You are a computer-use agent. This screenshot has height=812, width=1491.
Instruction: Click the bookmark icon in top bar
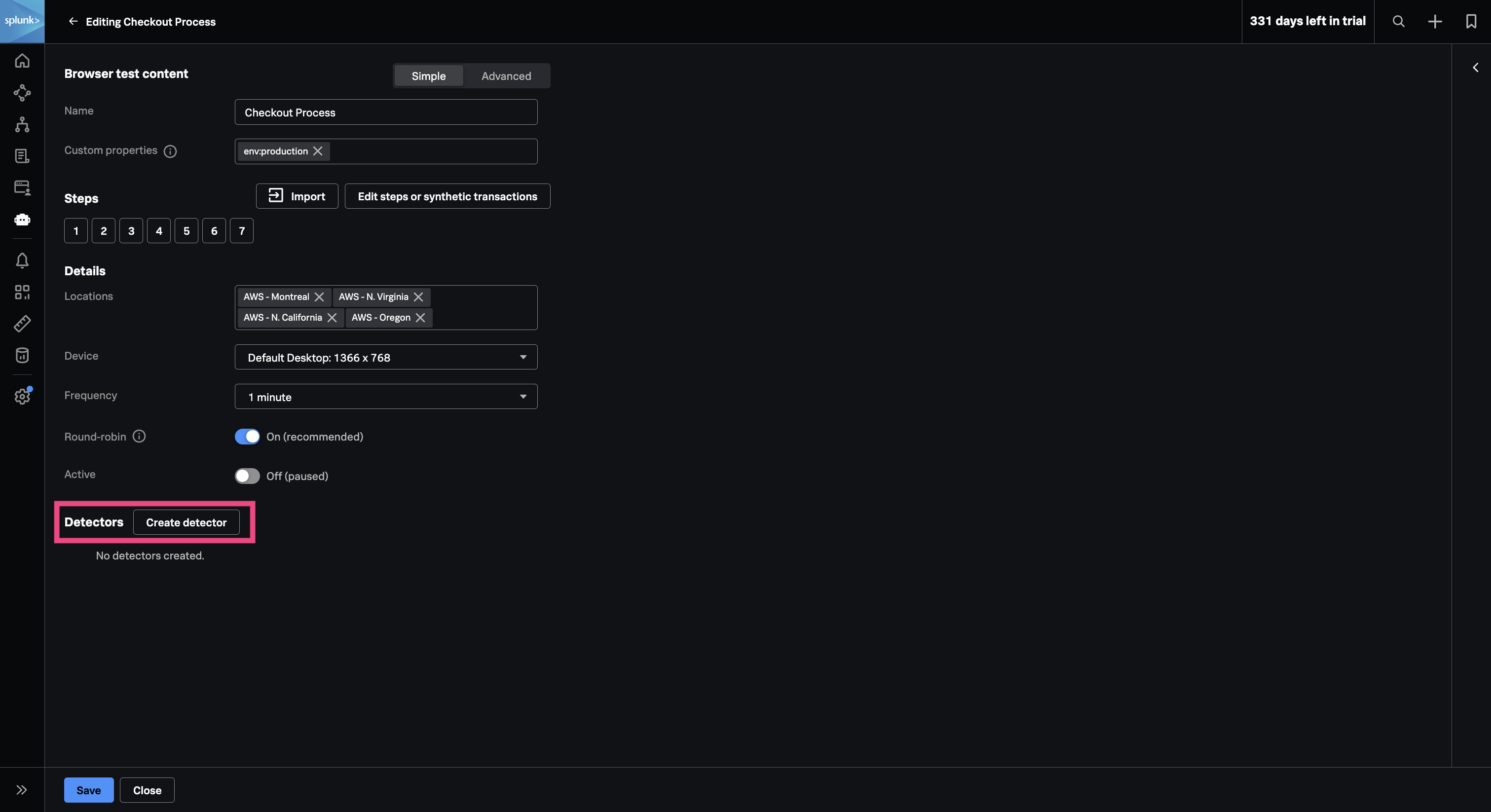click(1471, 21)
